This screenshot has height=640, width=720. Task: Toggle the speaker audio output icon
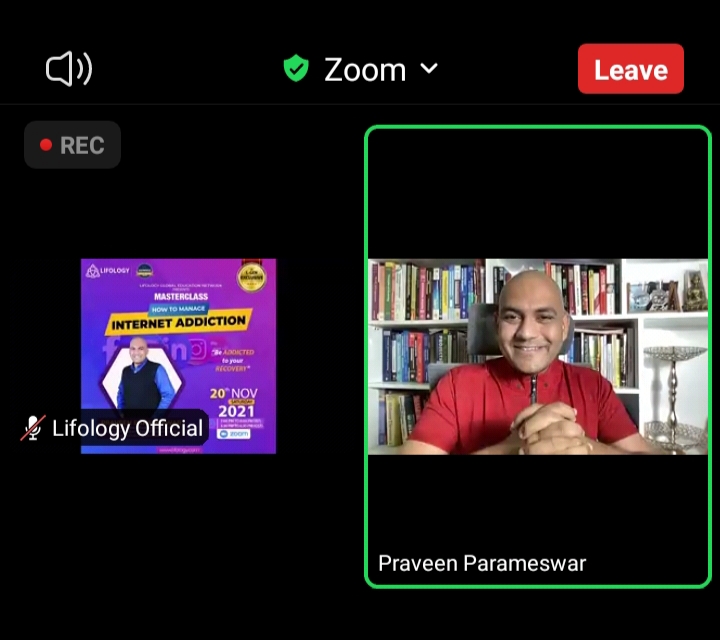(x=69, y=69)
